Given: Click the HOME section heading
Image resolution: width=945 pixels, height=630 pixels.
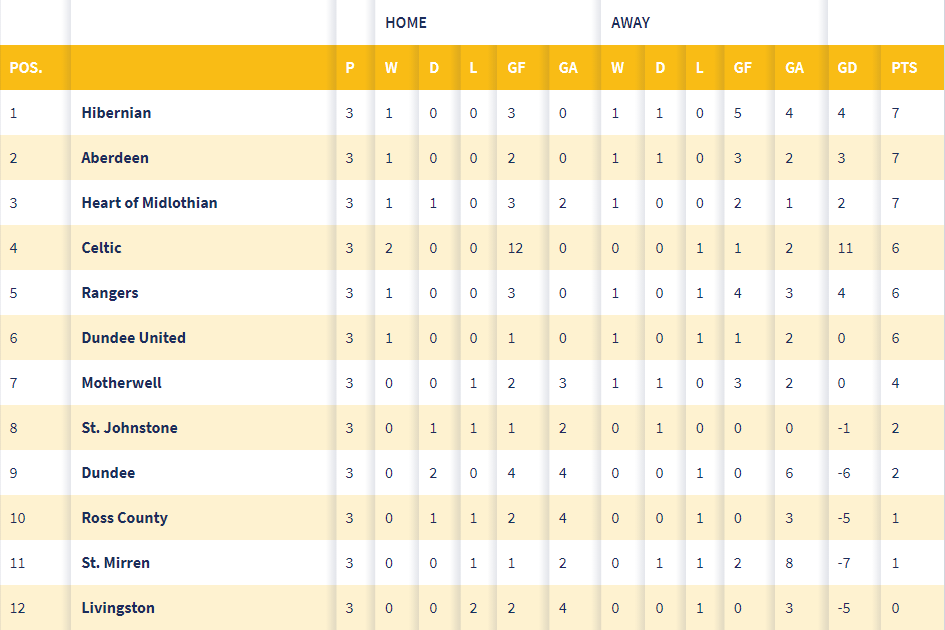Looking at the screenshot, I should tap(406, 23).
